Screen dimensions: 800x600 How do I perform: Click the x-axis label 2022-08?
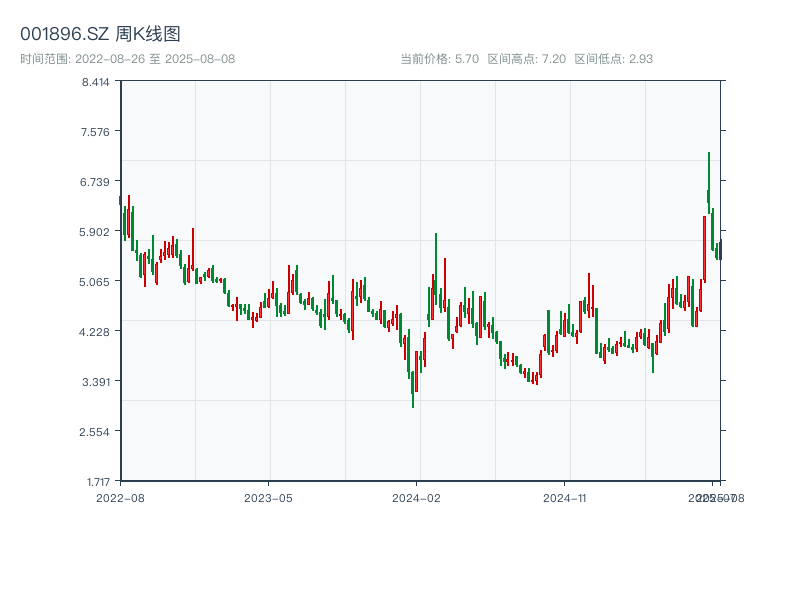(x=120, y=498)
